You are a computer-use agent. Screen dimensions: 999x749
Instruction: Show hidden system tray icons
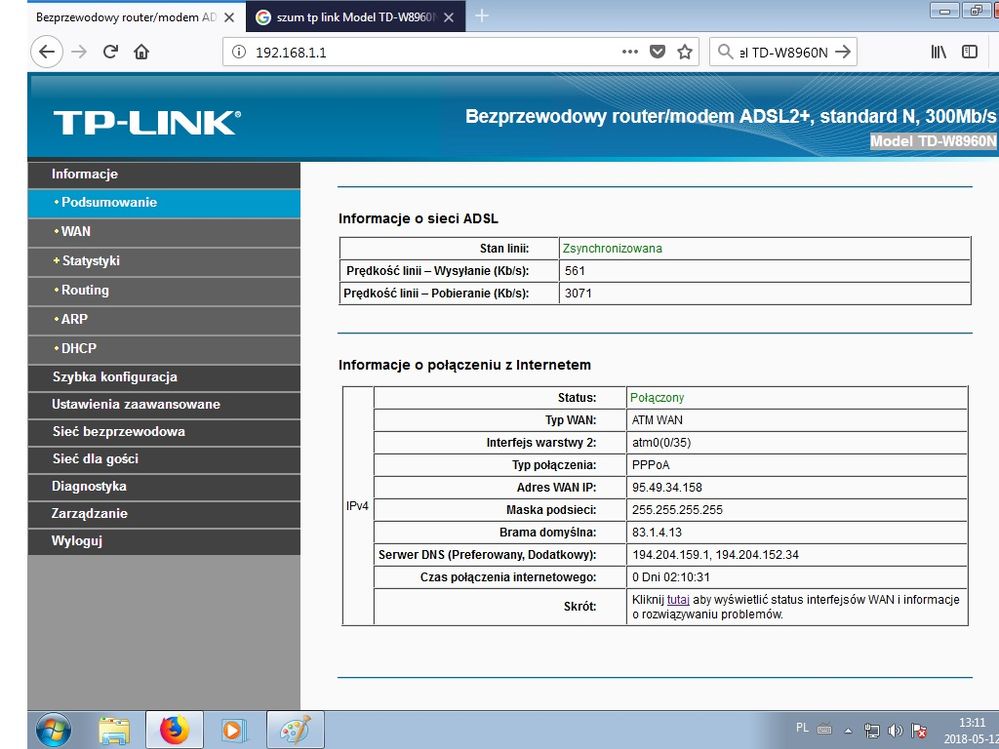pyautogui.click(x=847, y=730)
